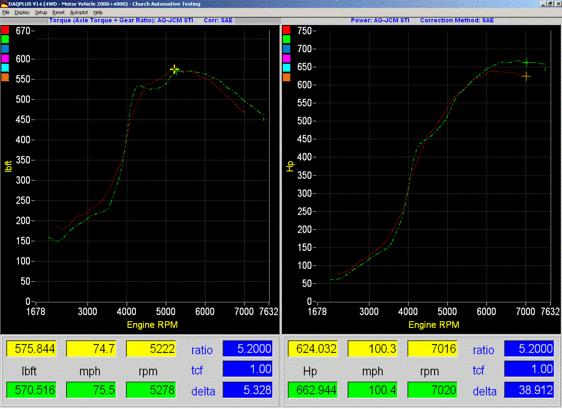The image size is (562, 409).
Task: Click the 670 max value on torque axis
Action: [23, 31]
